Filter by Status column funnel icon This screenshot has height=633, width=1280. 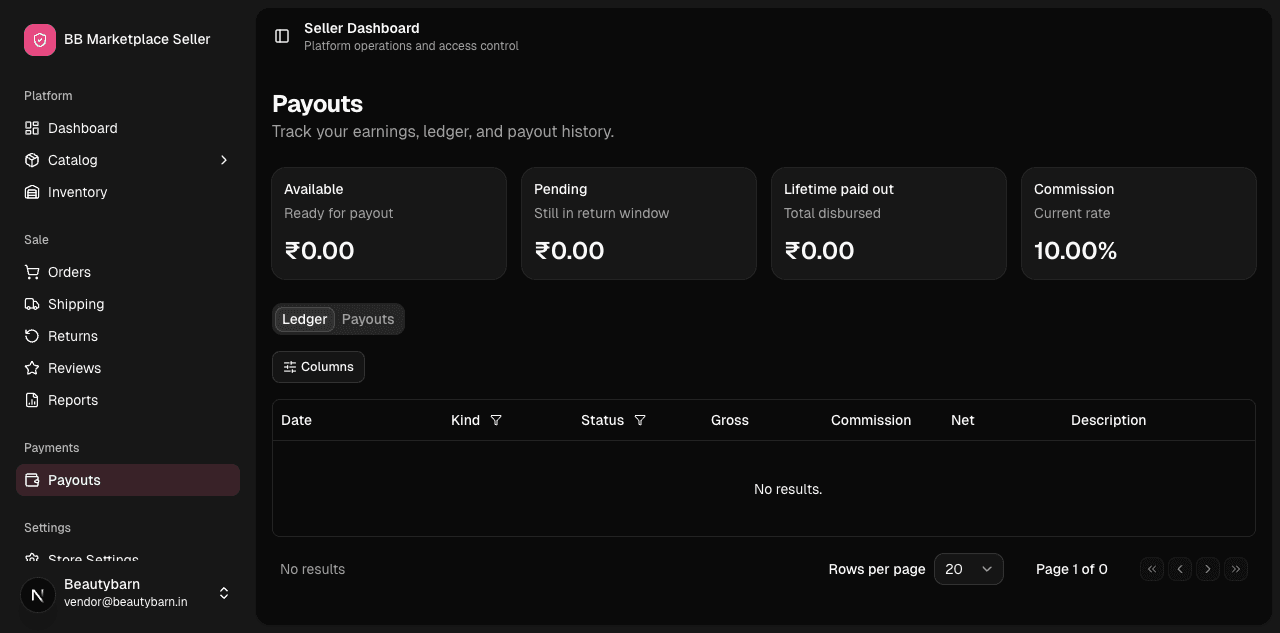(640, 420)
